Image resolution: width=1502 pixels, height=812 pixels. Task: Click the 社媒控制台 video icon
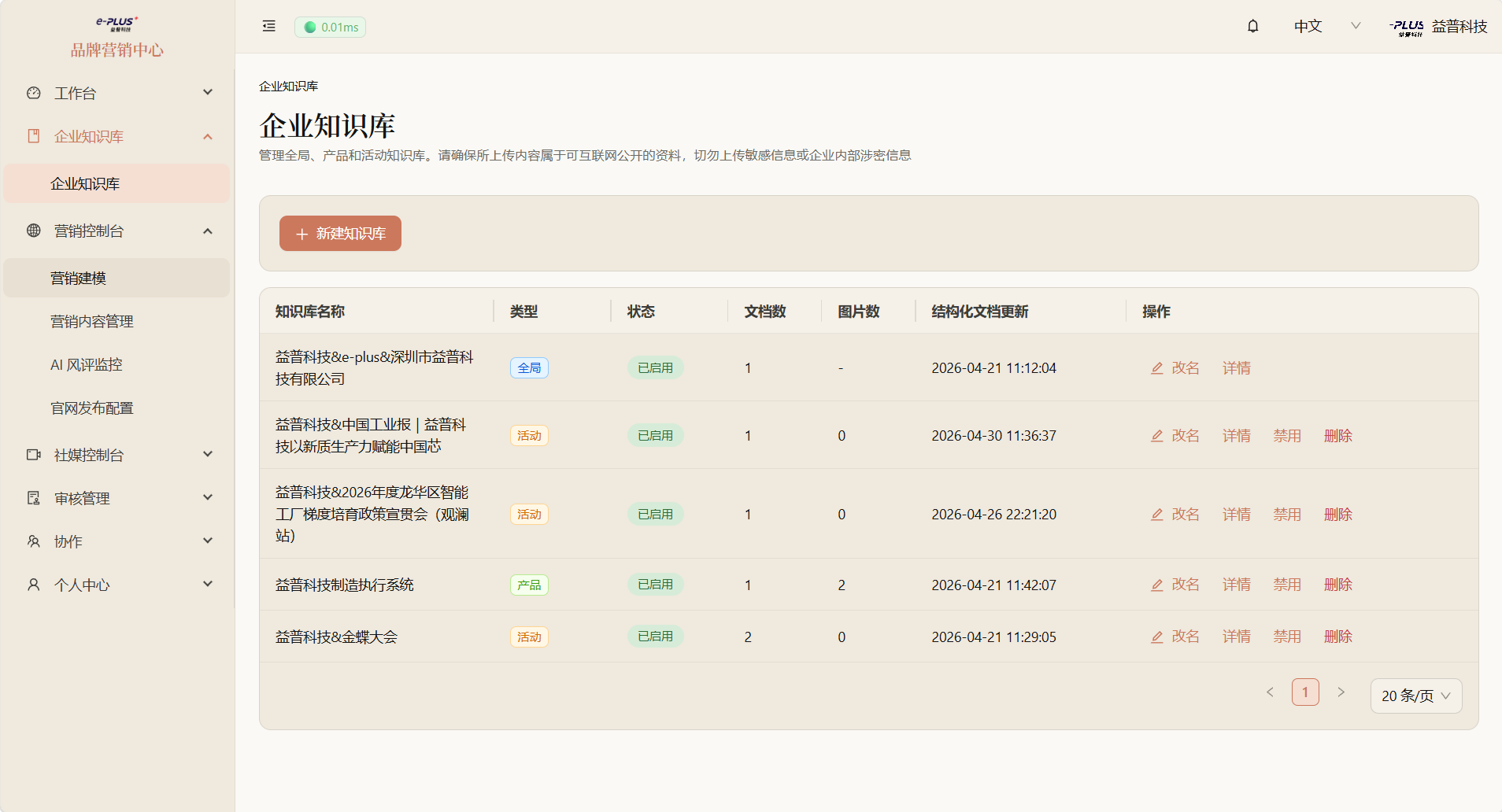[34, 455]
